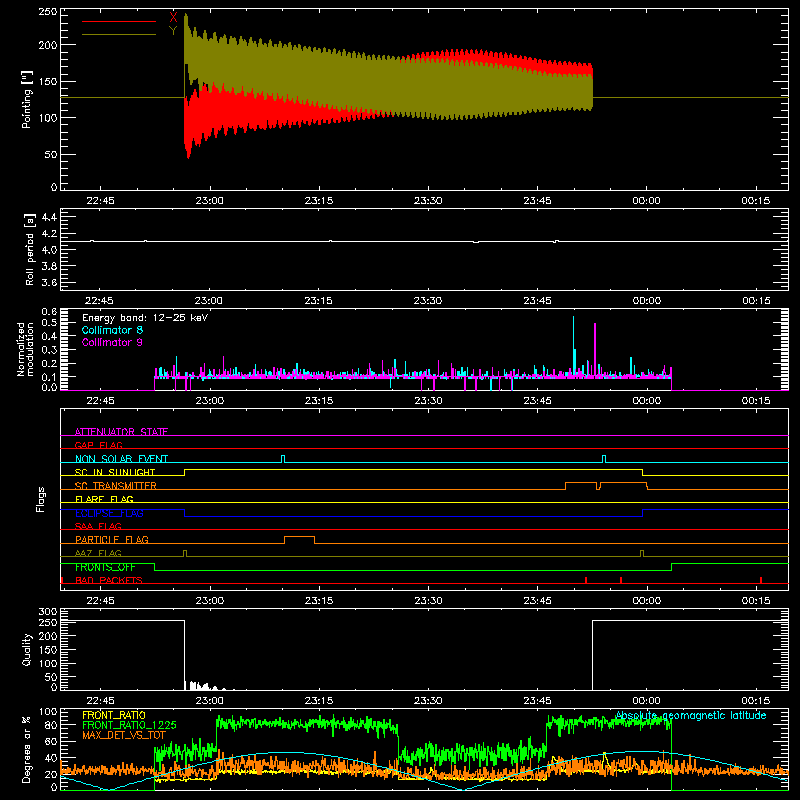Click the second NON_SOLAR_EVENT pulse near 23:54
The height and width of the screenshot is (800, 800).
(x=604, y=459)
